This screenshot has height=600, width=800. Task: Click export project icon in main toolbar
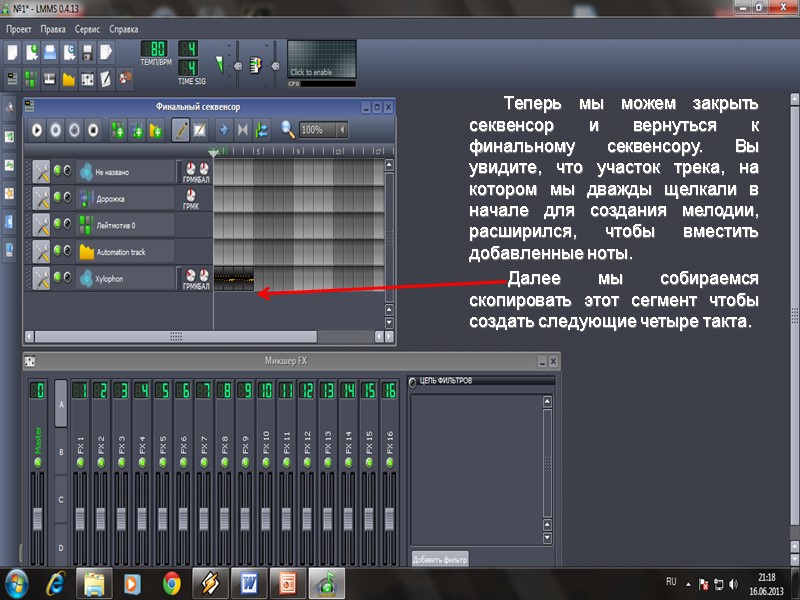tap(106, 52)
